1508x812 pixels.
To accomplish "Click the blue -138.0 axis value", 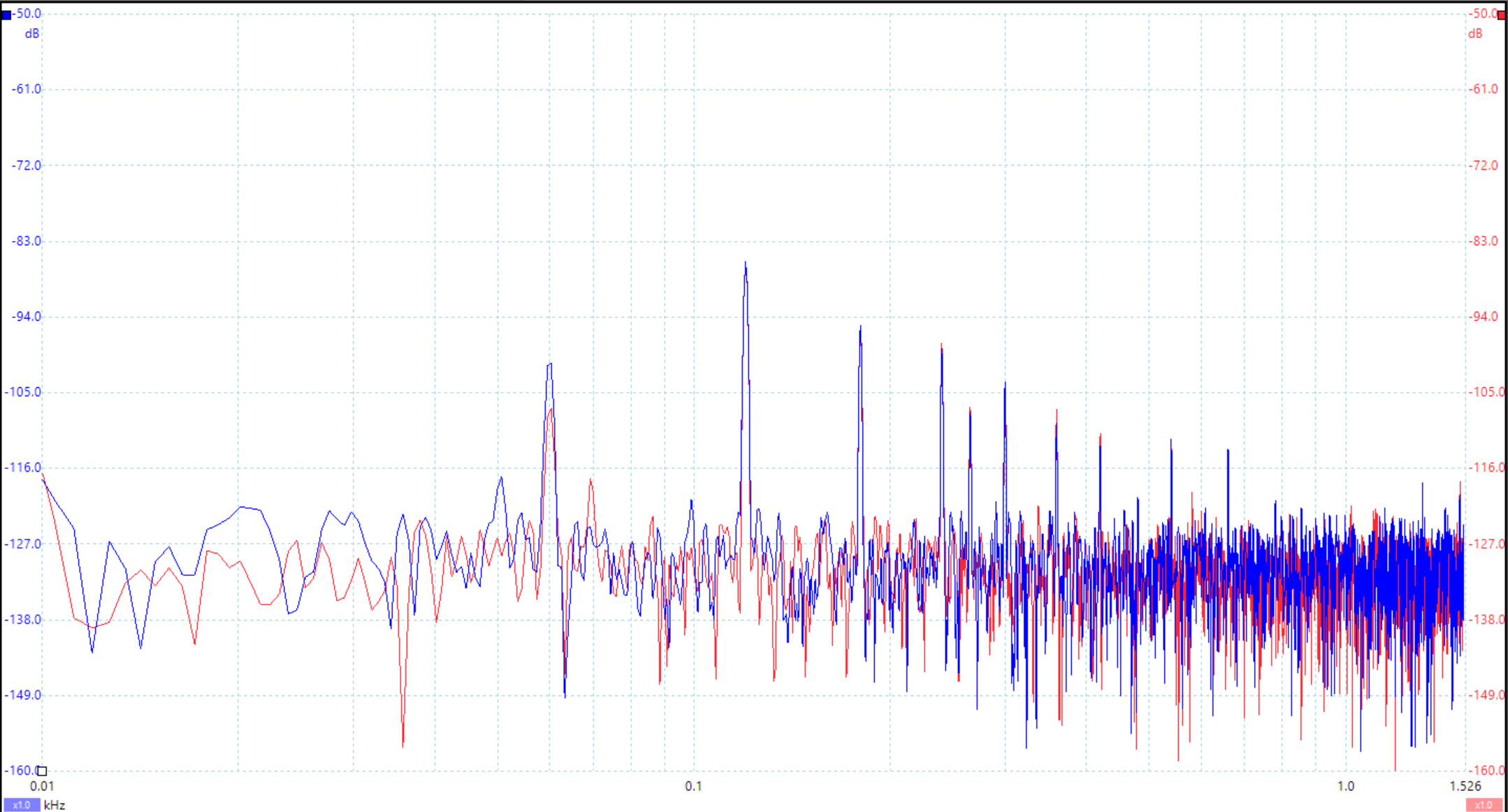I will (x=23, y=619).
